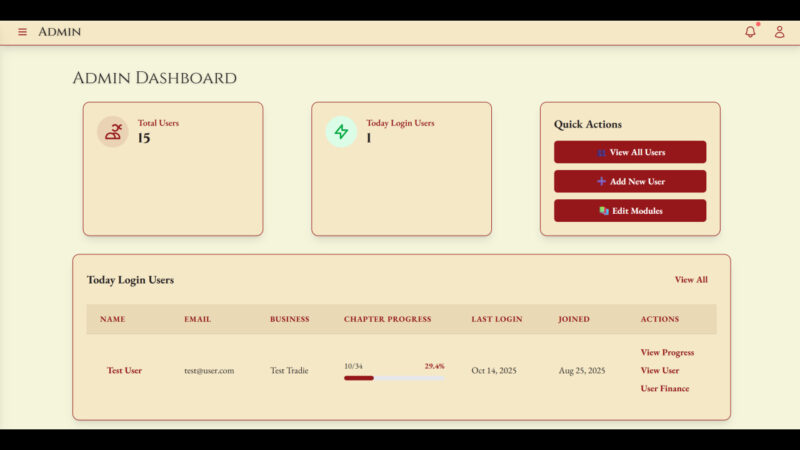Click the BUSINESS column header
800x450 pixels.
pyautogui.click(x=289, y=319)
